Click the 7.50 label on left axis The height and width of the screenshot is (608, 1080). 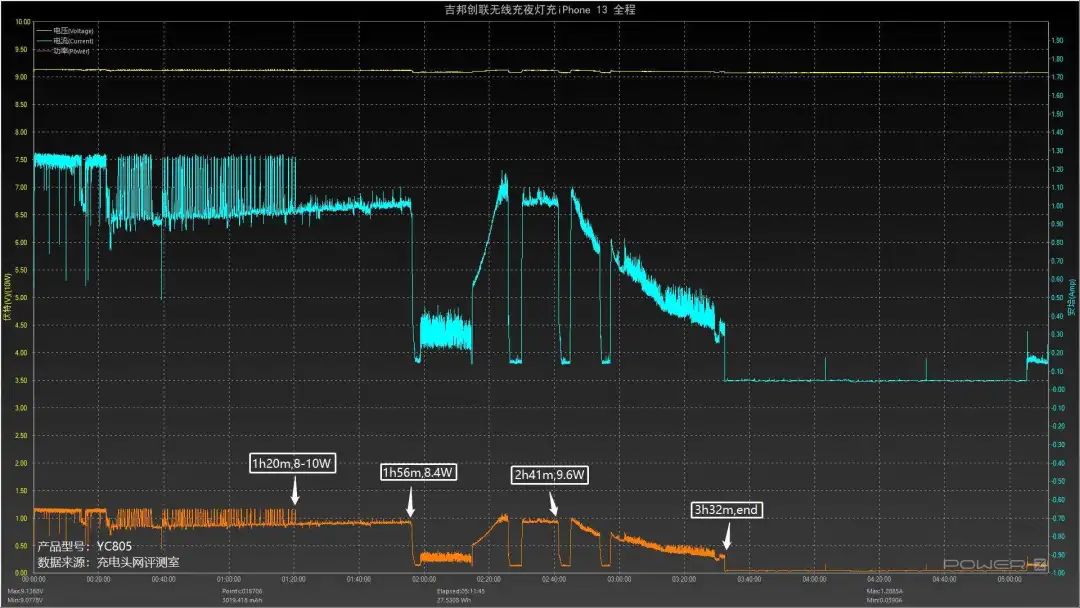tap(22, 160)
